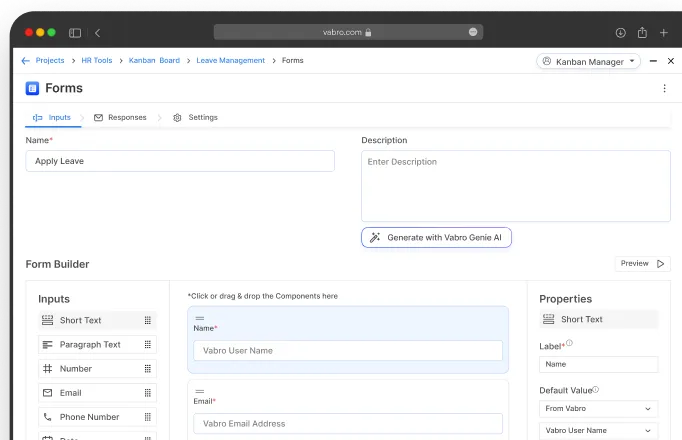The image size is (682, 440).
Task: Click Generate with Vabro Genie AI button
Action: tap(436, 238)
